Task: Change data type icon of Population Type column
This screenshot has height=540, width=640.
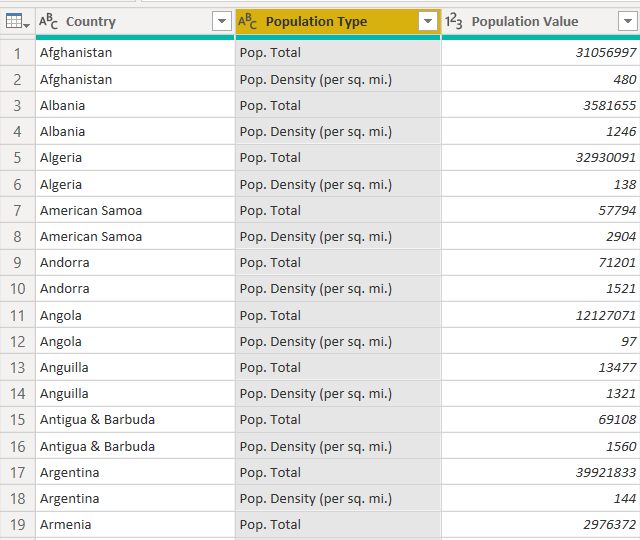Action: click(247, 21)
